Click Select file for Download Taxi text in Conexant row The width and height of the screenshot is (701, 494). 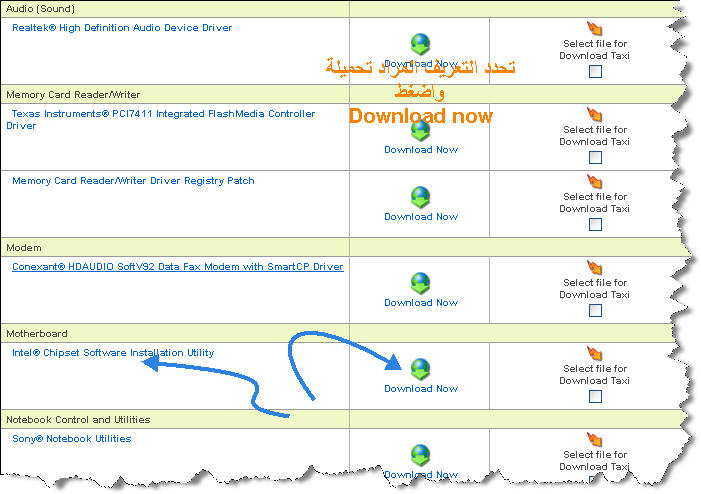(595, 289)
